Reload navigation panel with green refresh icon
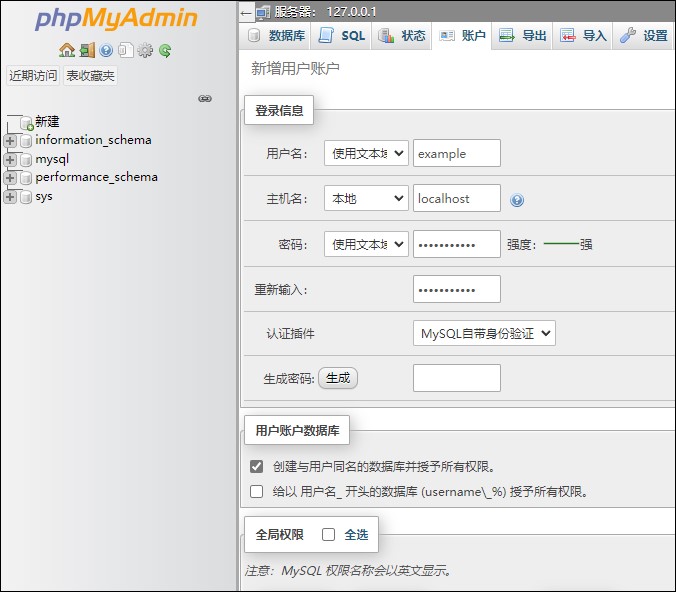Image resolution: width=676 pixels, height=592 pixels. click(x=165, y=50)
